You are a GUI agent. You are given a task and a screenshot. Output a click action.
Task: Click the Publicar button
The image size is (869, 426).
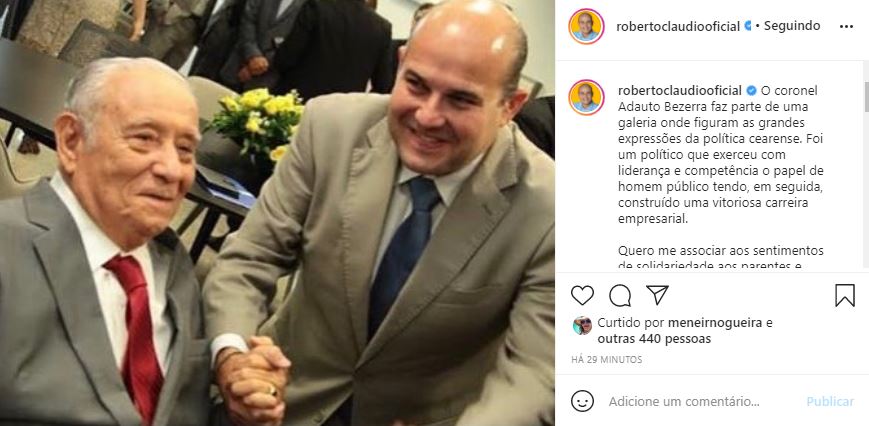[x=830, y=402]
